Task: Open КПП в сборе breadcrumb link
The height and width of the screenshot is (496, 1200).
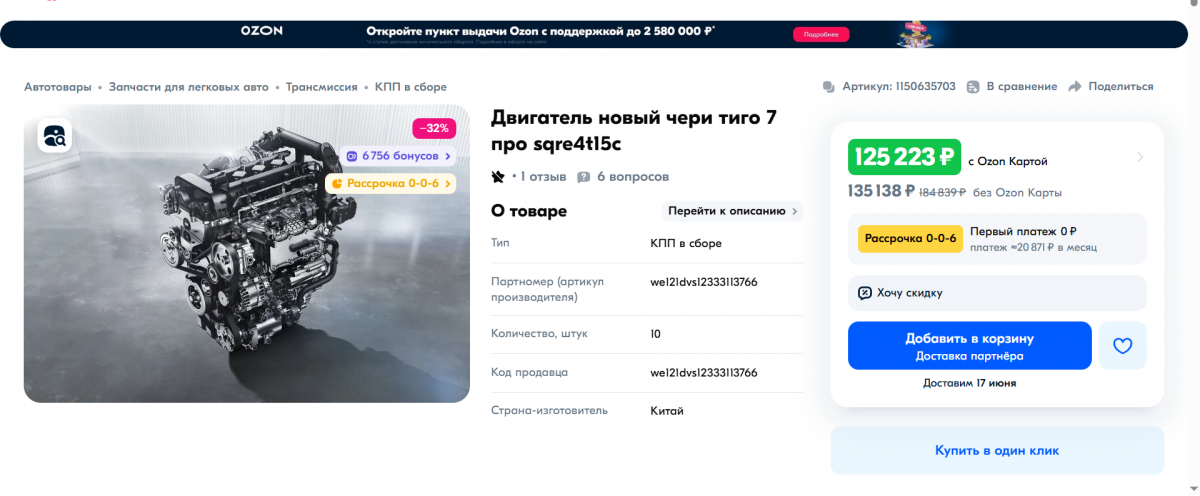Action: [411, 87]
